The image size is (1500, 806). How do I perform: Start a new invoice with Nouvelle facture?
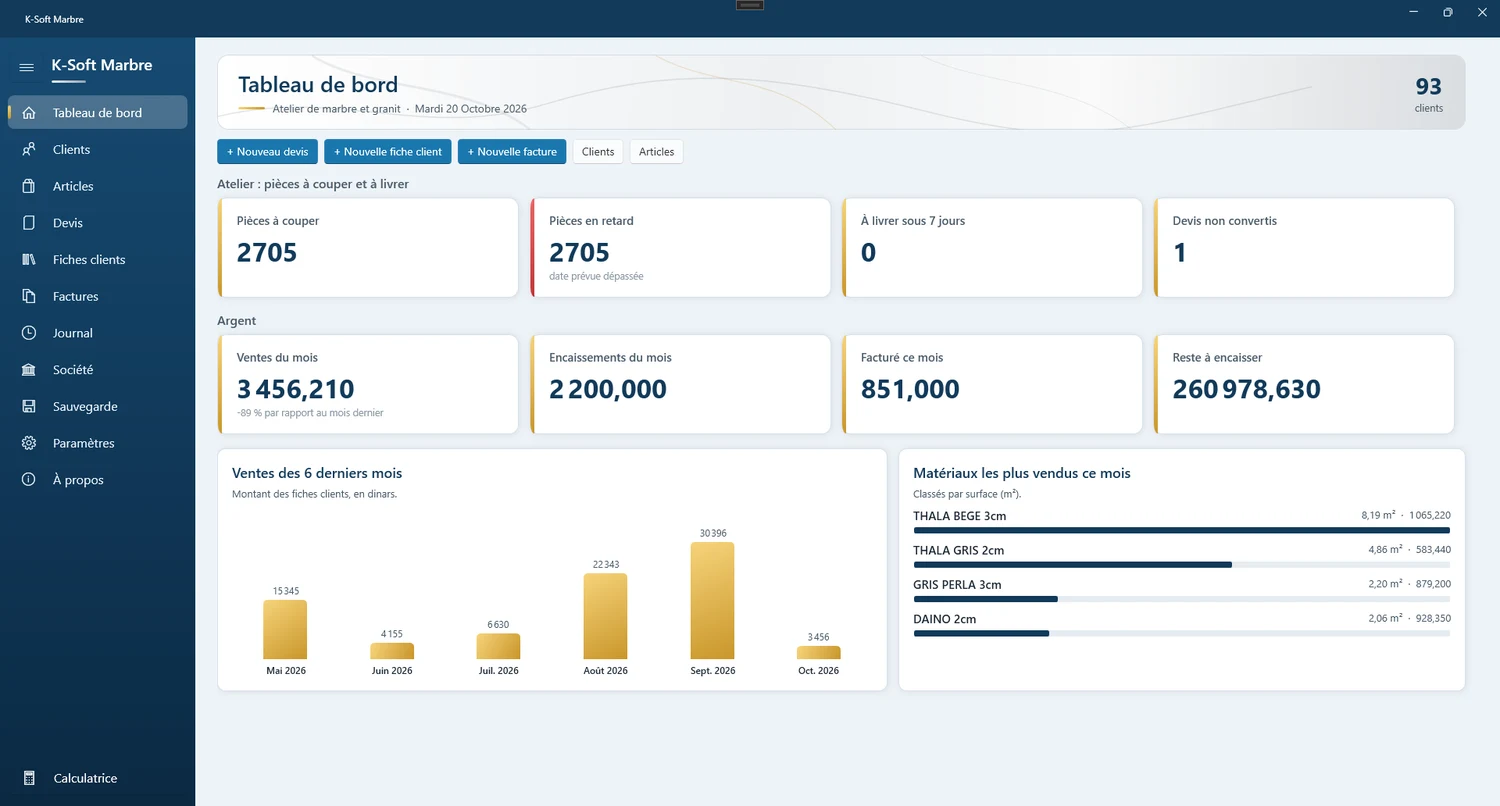[x=512, y=152]
